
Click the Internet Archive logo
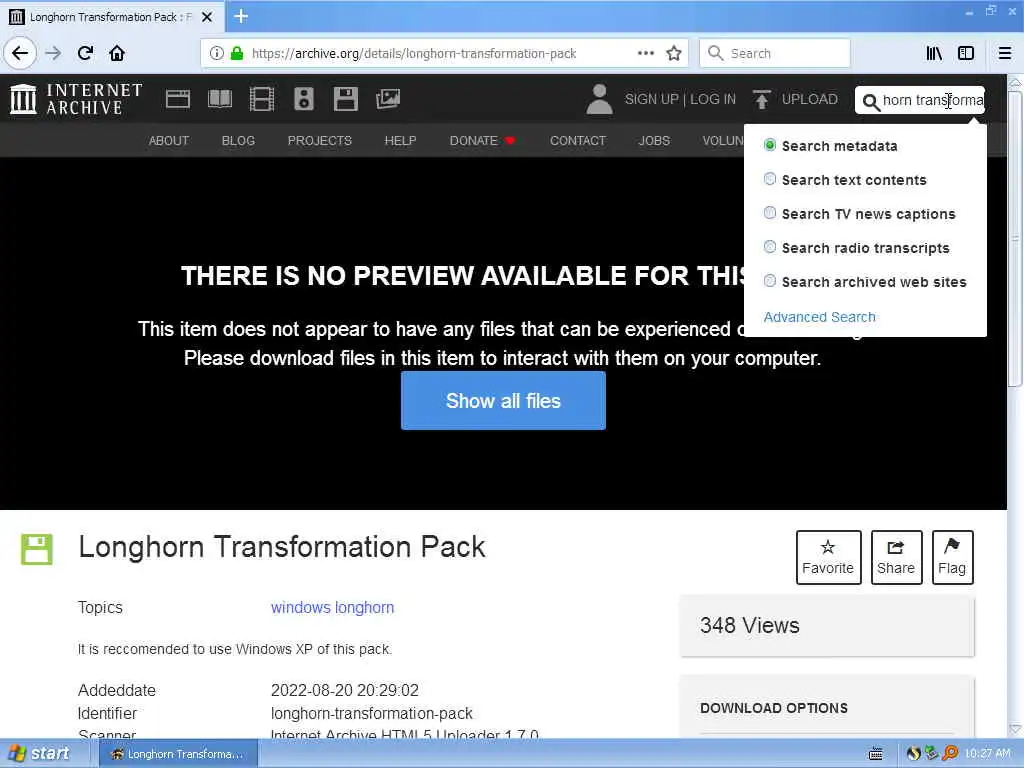pos(76,99)
